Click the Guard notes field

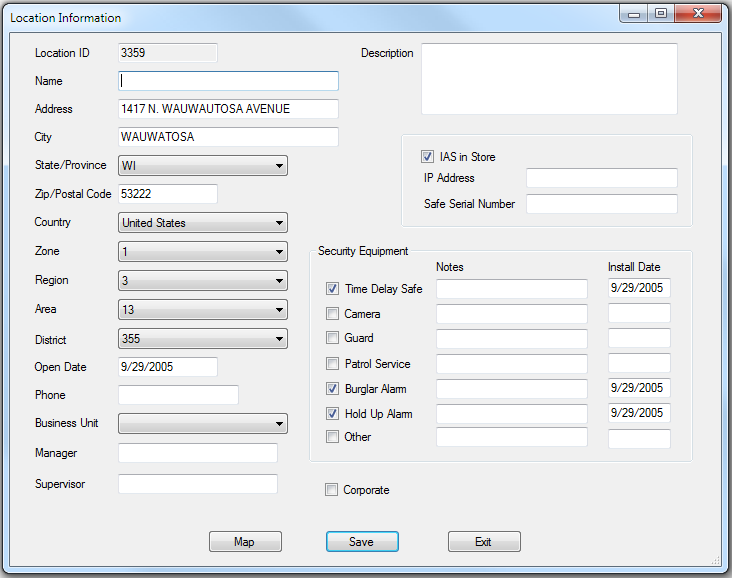point(511,339)
